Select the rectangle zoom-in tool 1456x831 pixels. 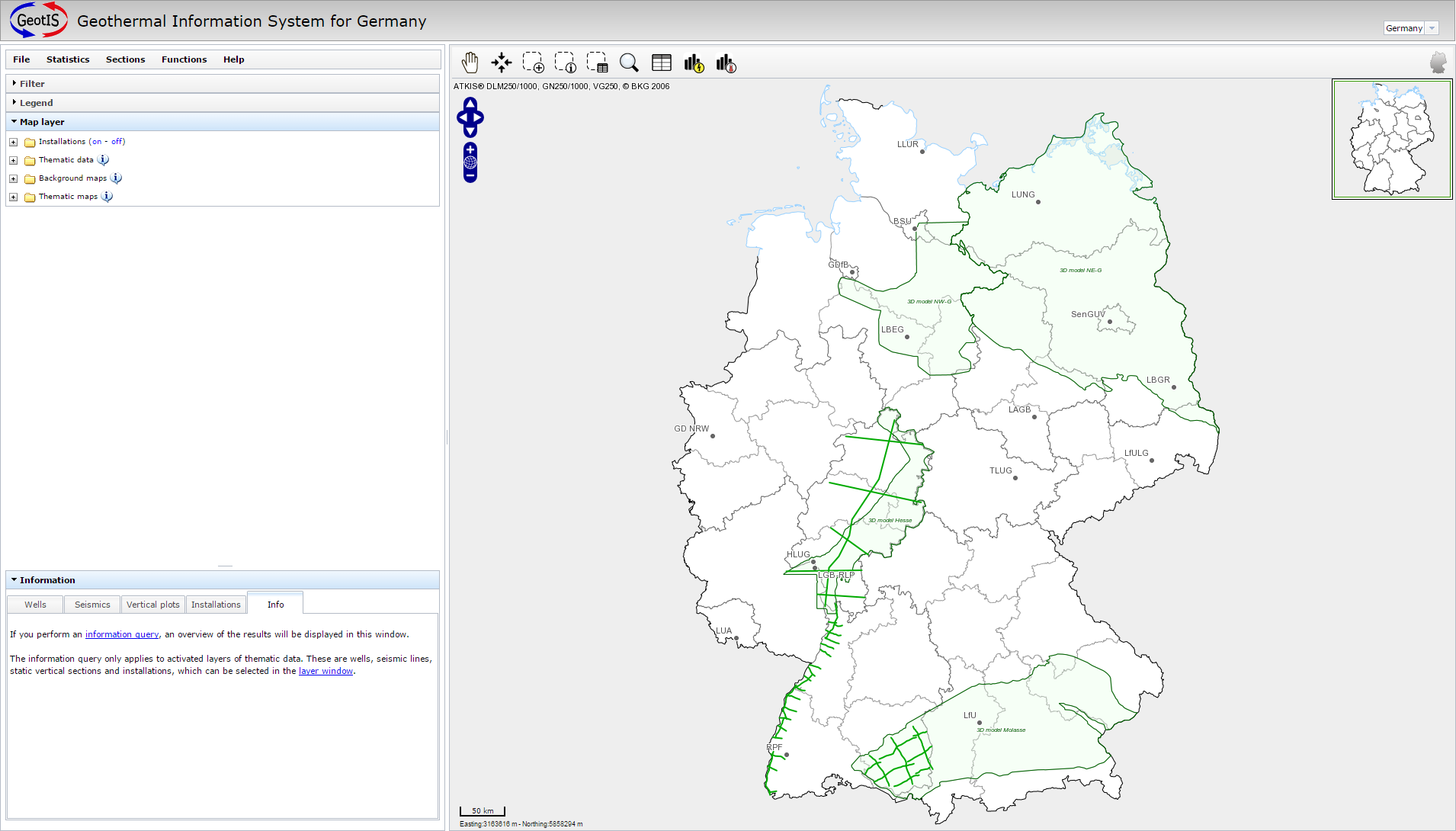pyautogui.click(x=533, y=63)
